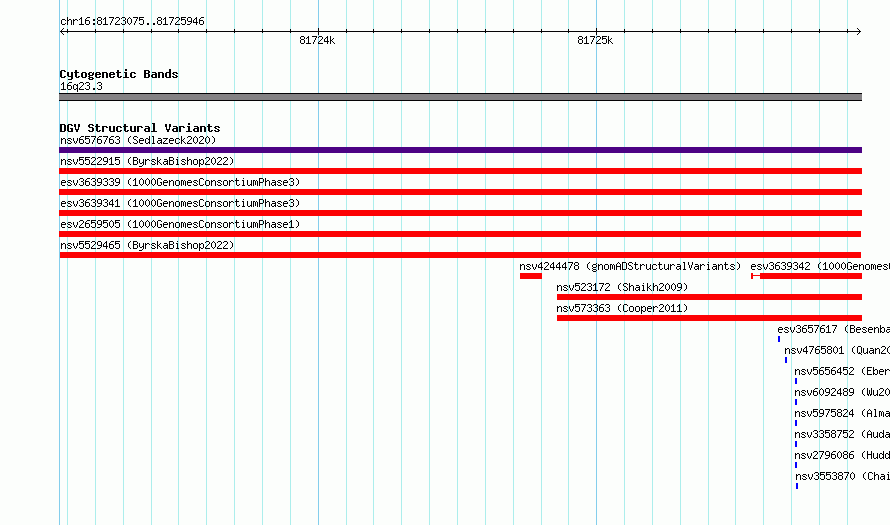Open the nsv3358752 variant label
Image resolution: width=890 pixels, height=525 pixels.
coord(842,434)
